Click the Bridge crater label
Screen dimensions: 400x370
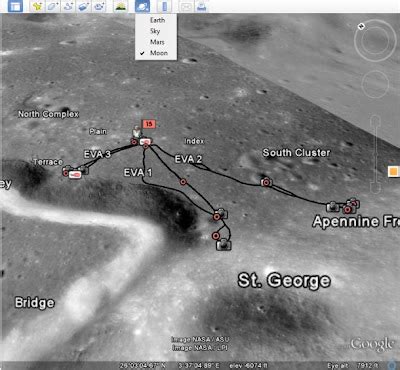pos(35,303)
